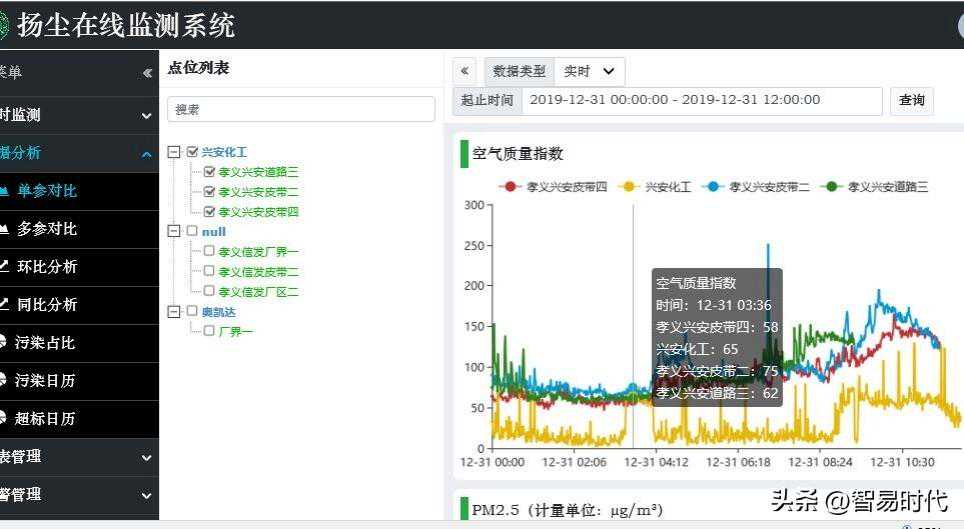This screenshot has height=529, width=964.
Task: Collapse the 兴安化工 tree node
Action: (x=174, y=152)
